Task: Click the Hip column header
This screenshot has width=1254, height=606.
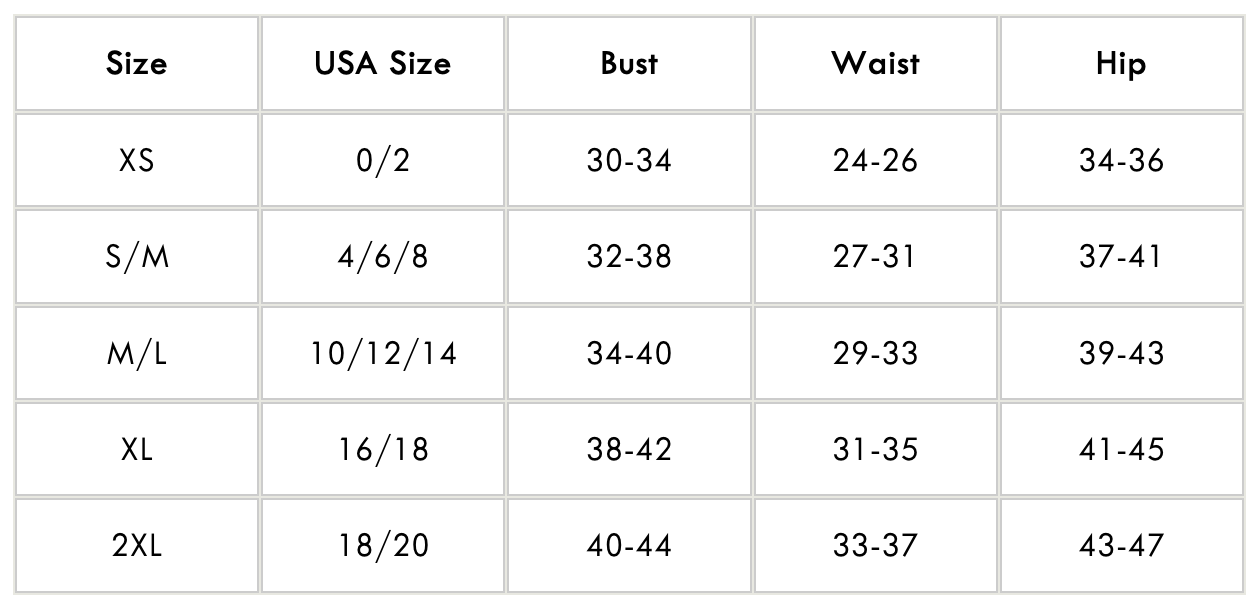Action: pos(1121,64)
